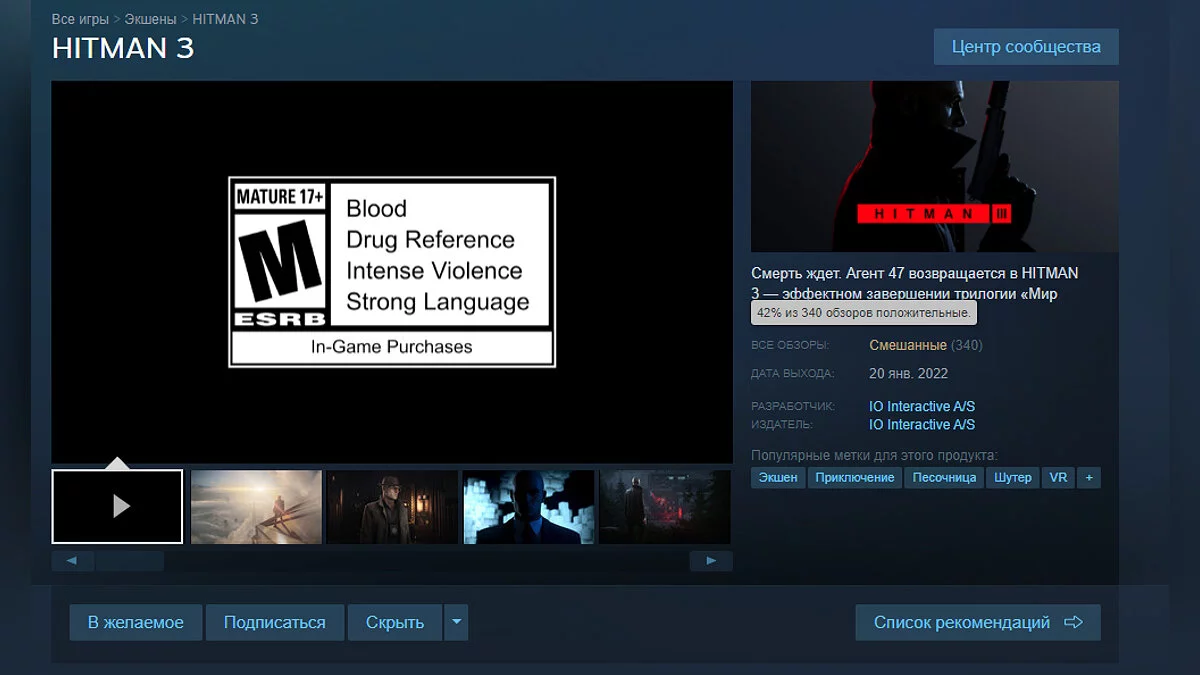This screenshot has width=1200, height=675.
Task: Open 'Список рекомендаций' queue button
Action: point(978,622)
